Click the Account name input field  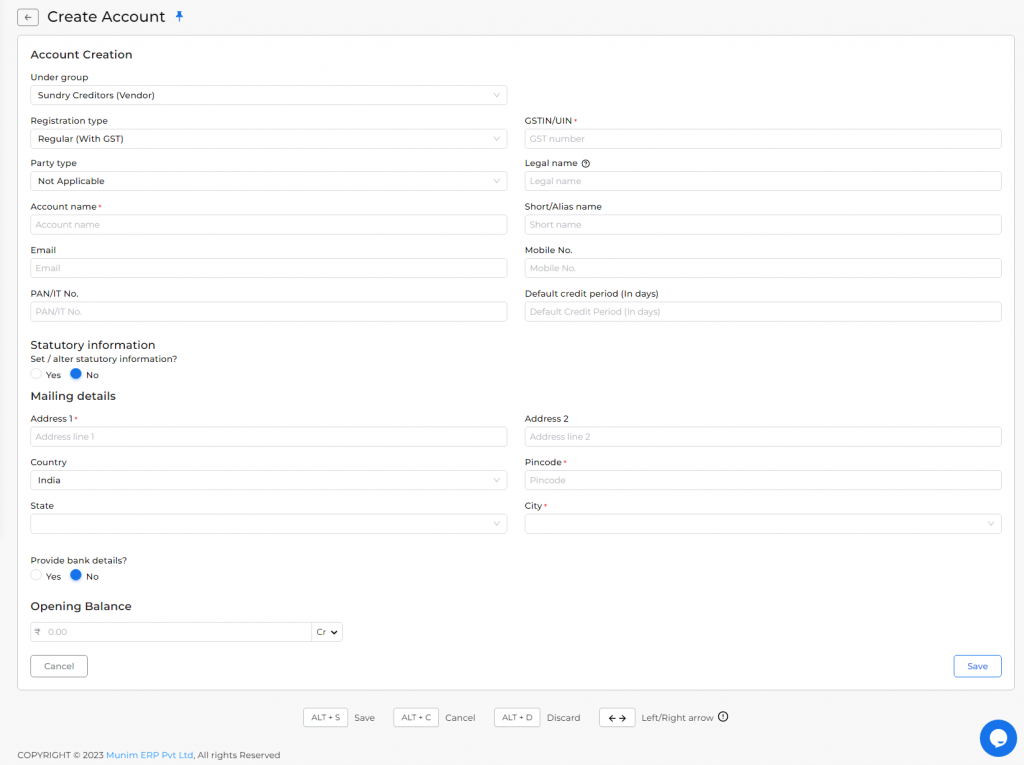[x=268, y=225]
